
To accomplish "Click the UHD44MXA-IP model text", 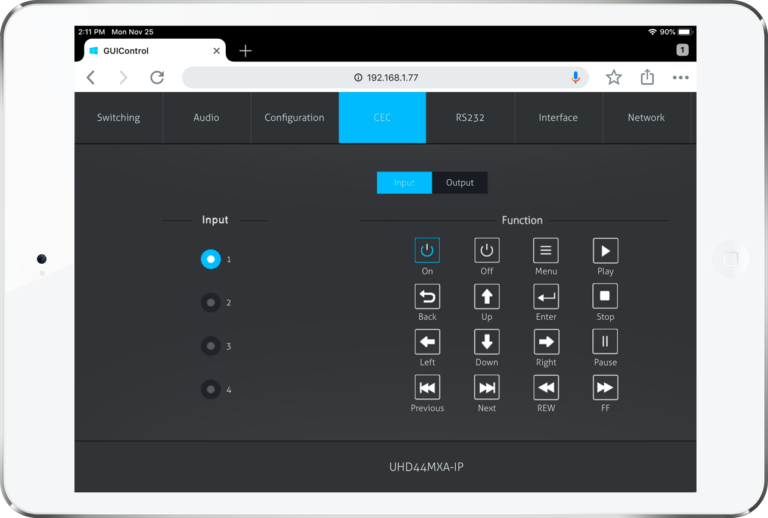I will (x=426, y=467).
